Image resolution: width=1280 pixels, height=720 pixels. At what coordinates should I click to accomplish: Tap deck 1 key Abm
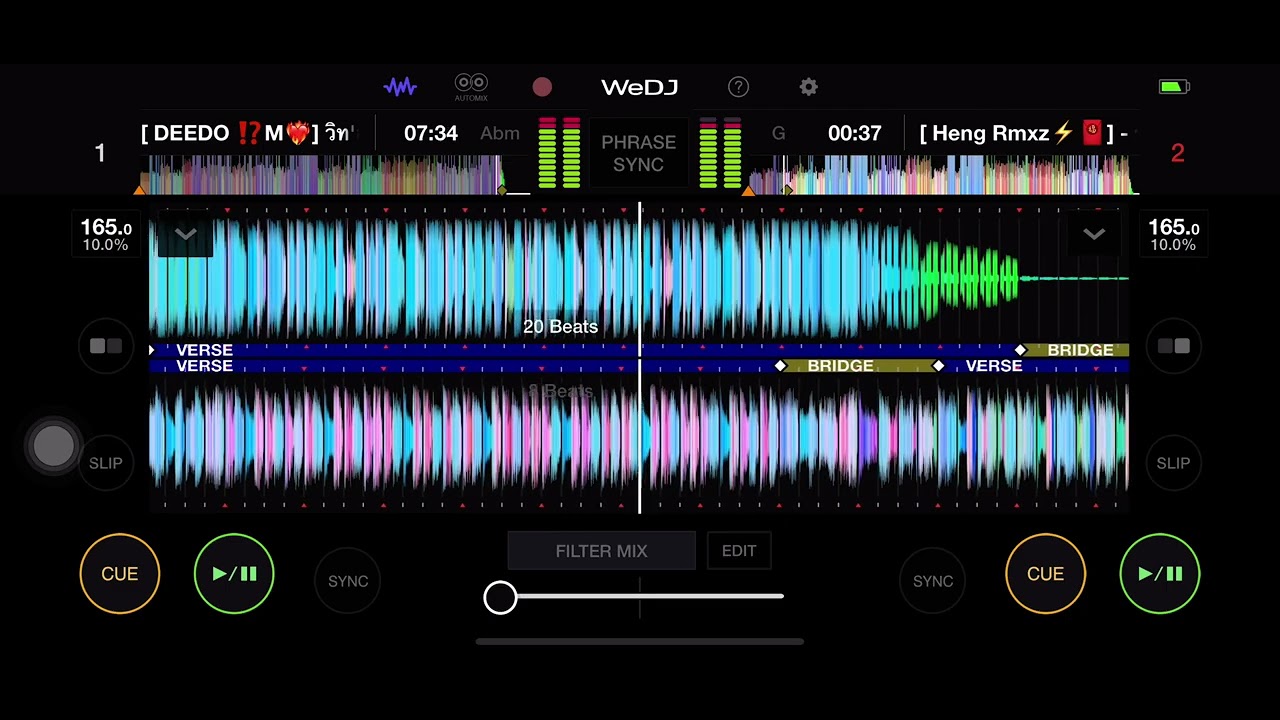click(x=499, y=133)
